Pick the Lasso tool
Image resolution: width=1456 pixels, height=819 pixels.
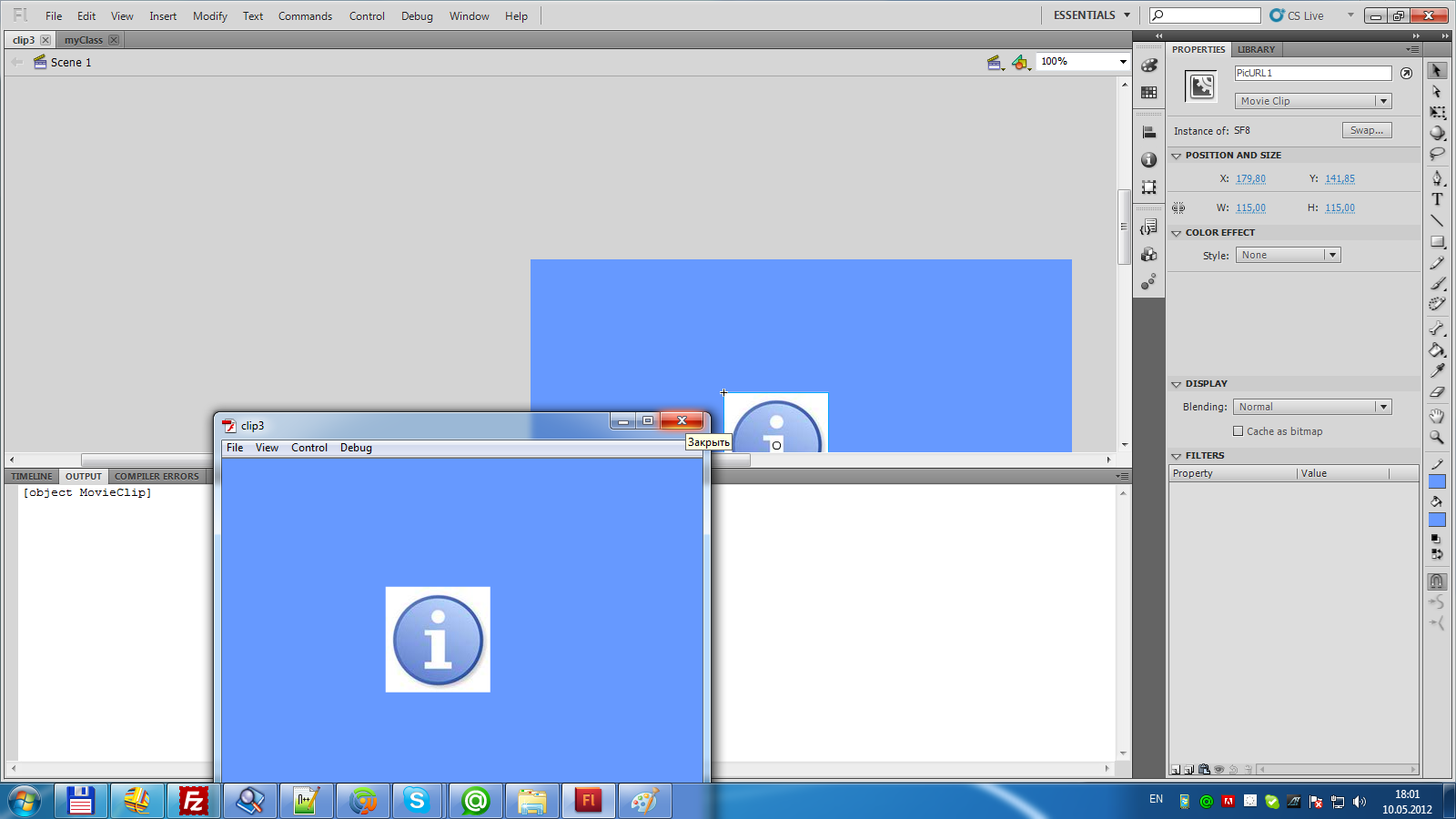click(x=1437, y=154)
